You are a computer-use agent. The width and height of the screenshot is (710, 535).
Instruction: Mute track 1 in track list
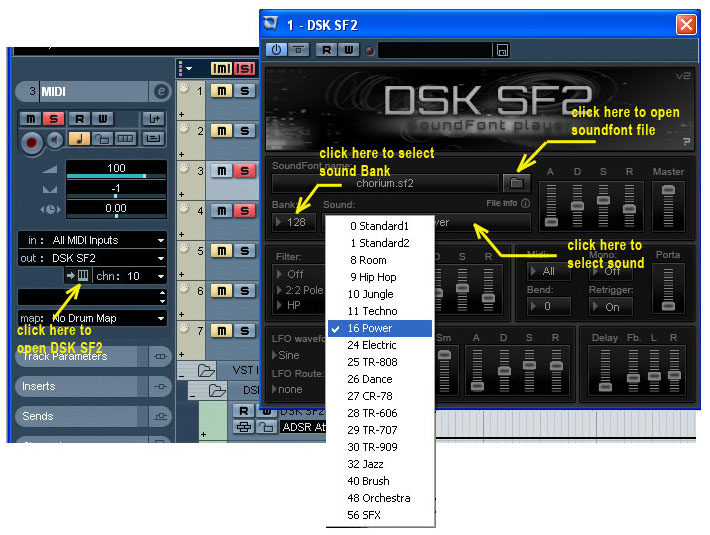point(222,91)
